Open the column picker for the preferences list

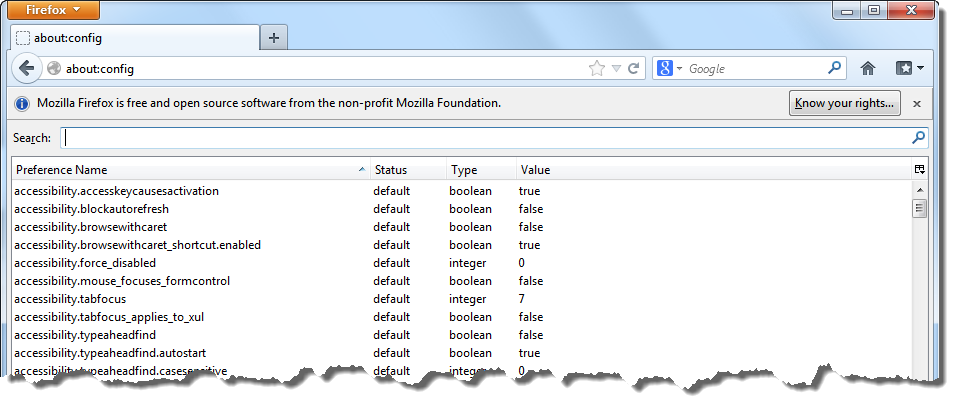(x=919, y=170)
